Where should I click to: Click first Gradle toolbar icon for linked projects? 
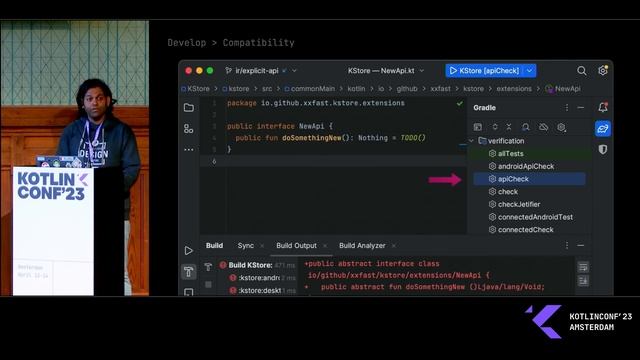(478, 127)
